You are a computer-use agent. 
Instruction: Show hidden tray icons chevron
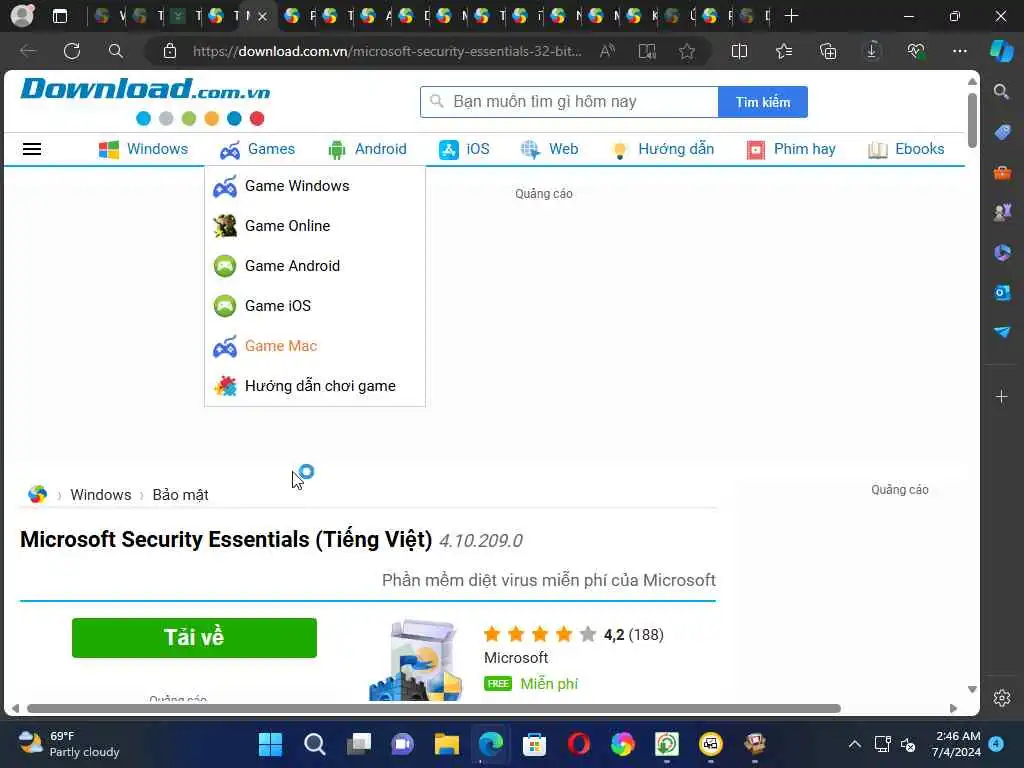(x=854, y=744)
